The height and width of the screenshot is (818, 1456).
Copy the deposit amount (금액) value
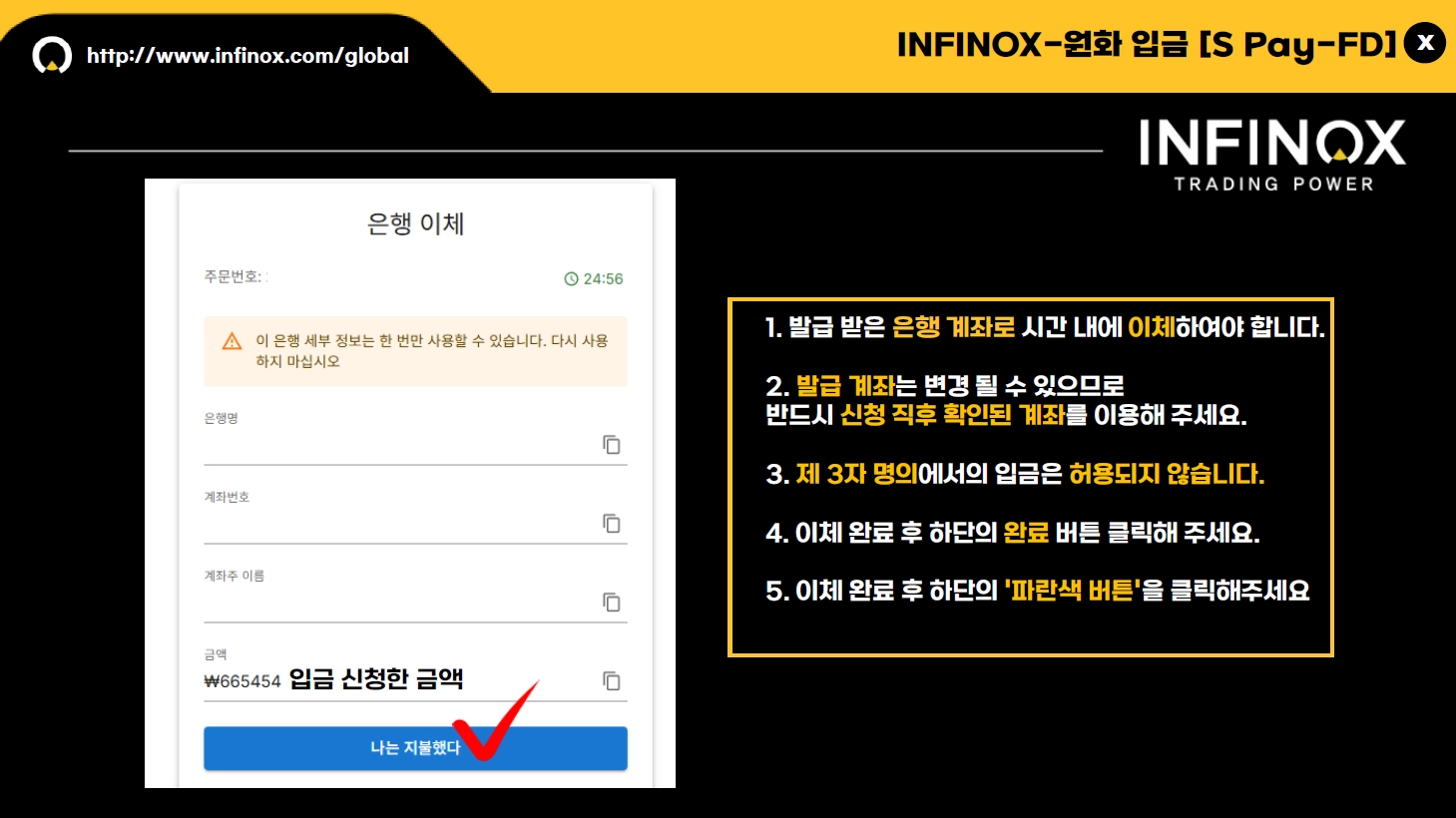click(x=612, y=680)
